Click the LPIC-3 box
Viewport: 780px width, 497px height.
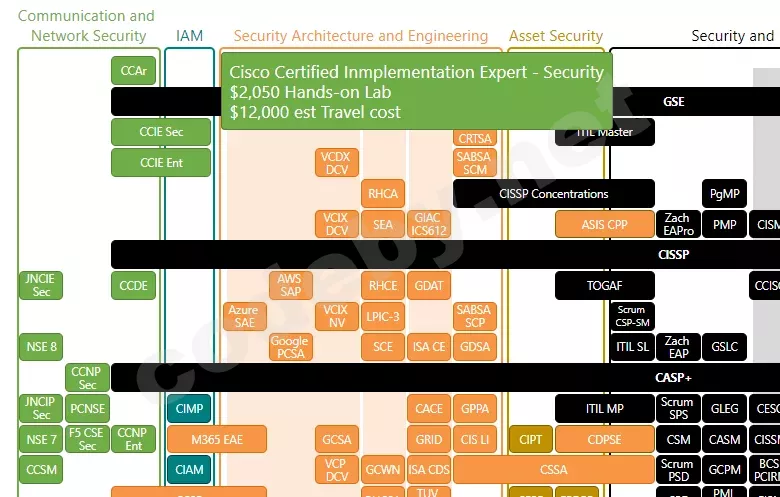383,316
